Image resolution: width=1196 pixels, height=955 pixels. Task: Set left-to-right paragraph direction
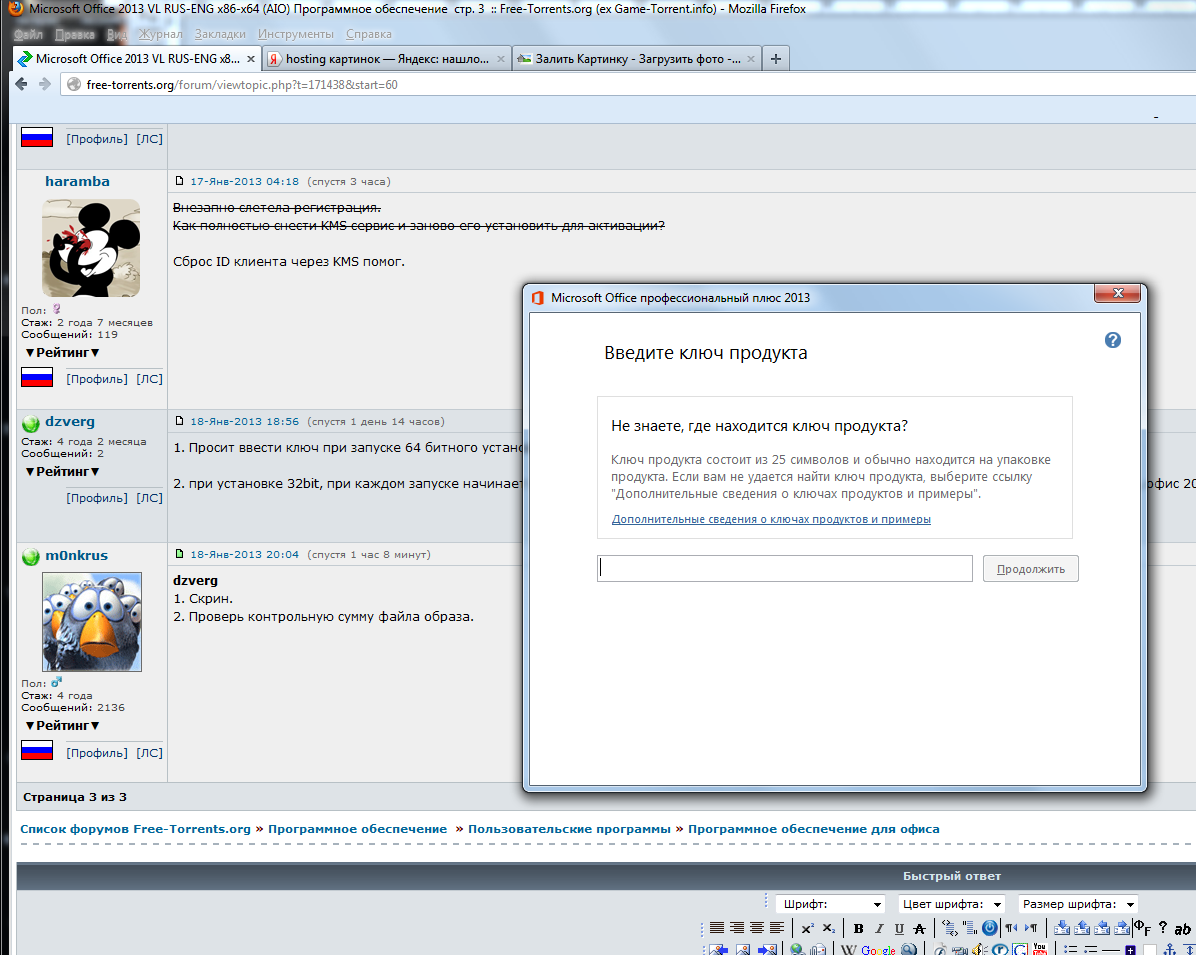[x=1031, y=928]
